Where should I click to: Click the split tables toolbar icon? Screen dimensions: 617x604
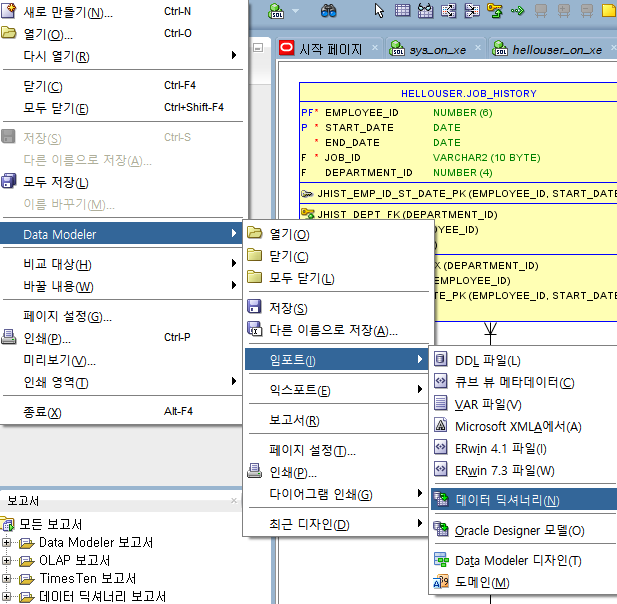pos(449,11)
